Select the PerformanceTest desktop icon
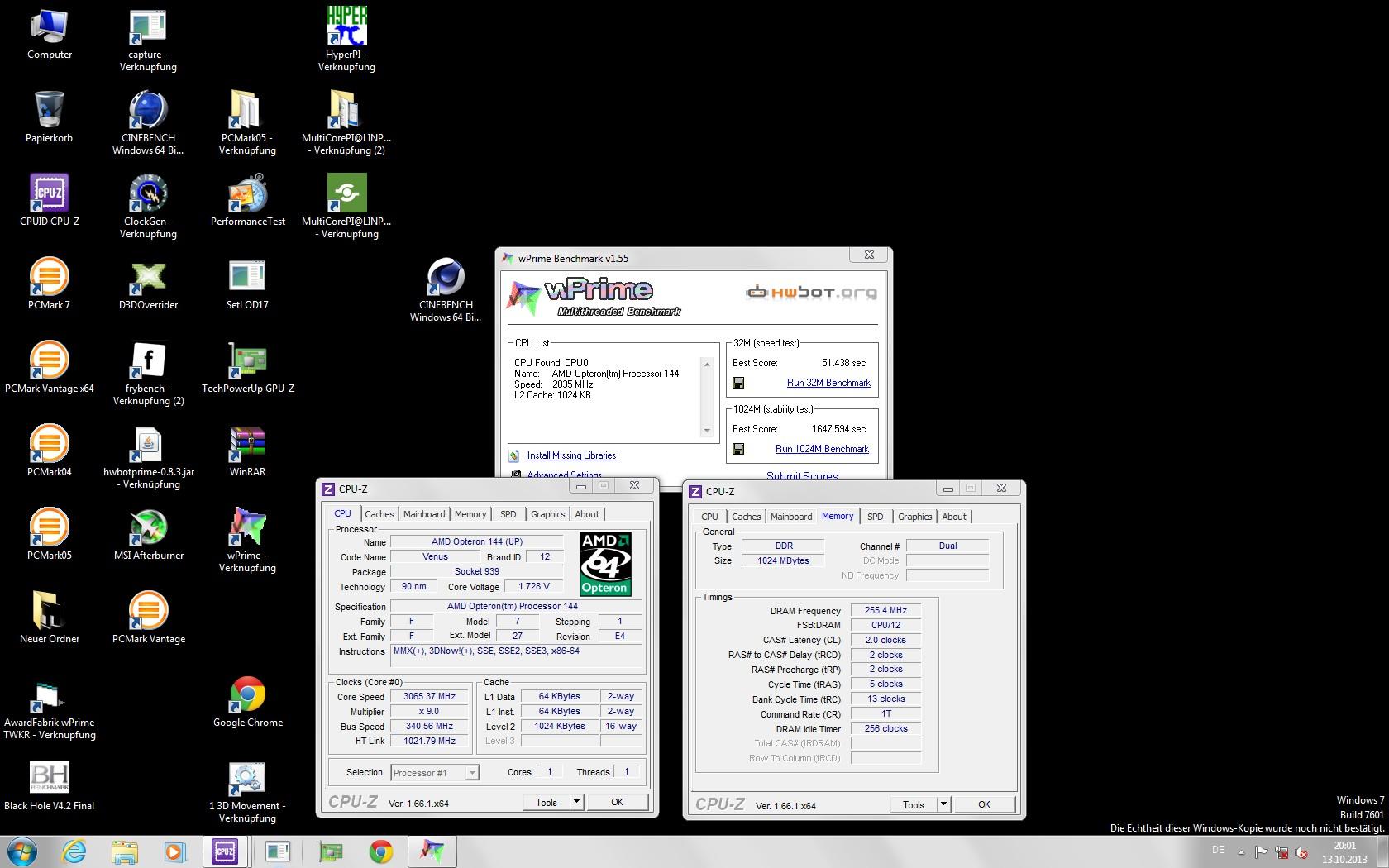Image resolution: width=1389 pixels, height=868 pixels. coord(248,202)
